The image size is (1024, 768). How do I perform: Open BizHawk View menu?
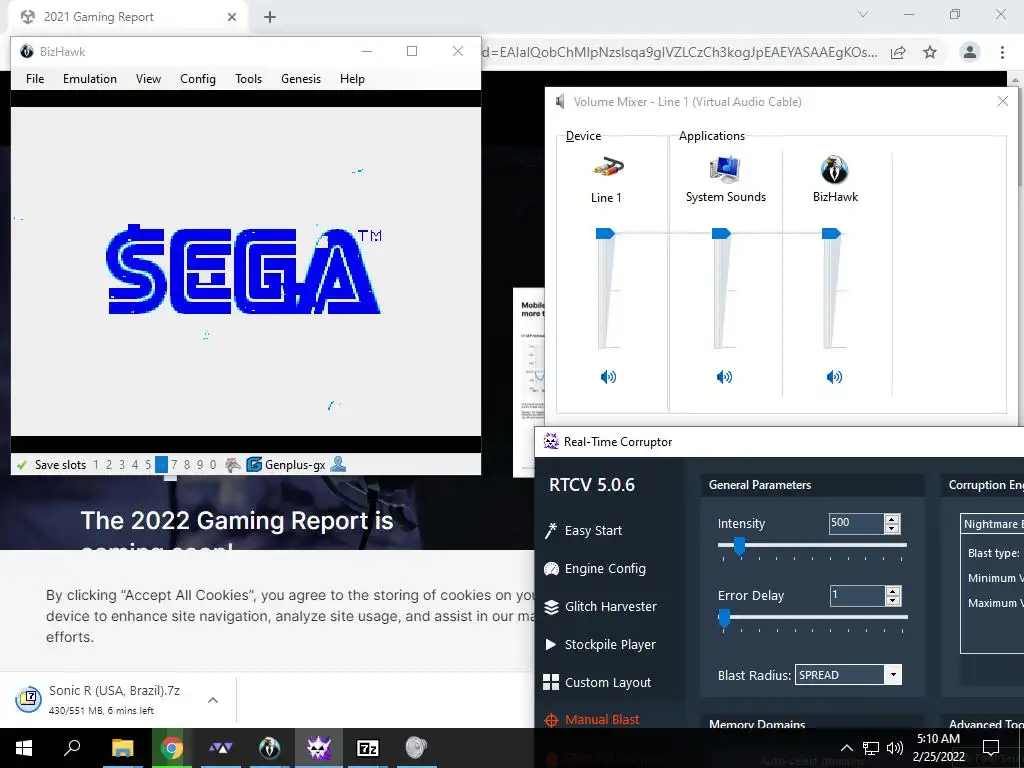click(148, 78)
